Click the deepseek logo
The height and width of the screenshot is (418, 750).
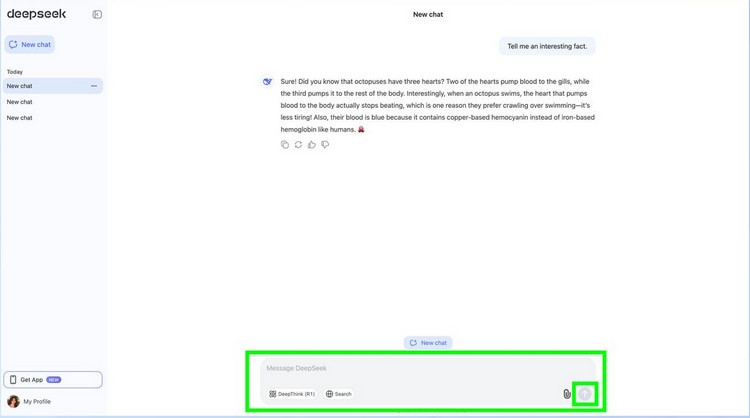pyautogui.click(x=36, y=14)
